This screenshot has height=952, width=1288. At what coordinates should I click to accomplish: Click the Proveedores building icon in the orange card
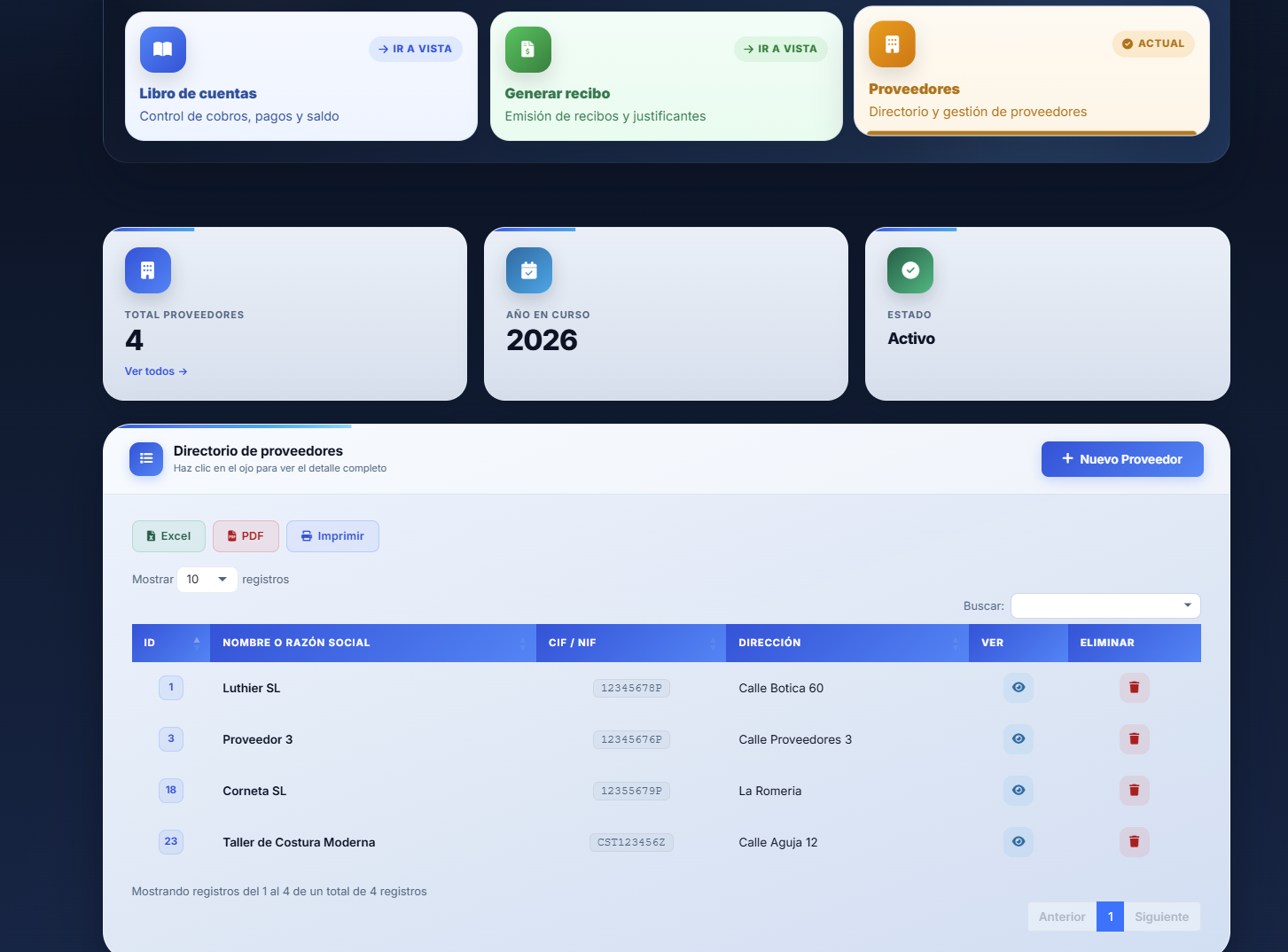[892, 44]
